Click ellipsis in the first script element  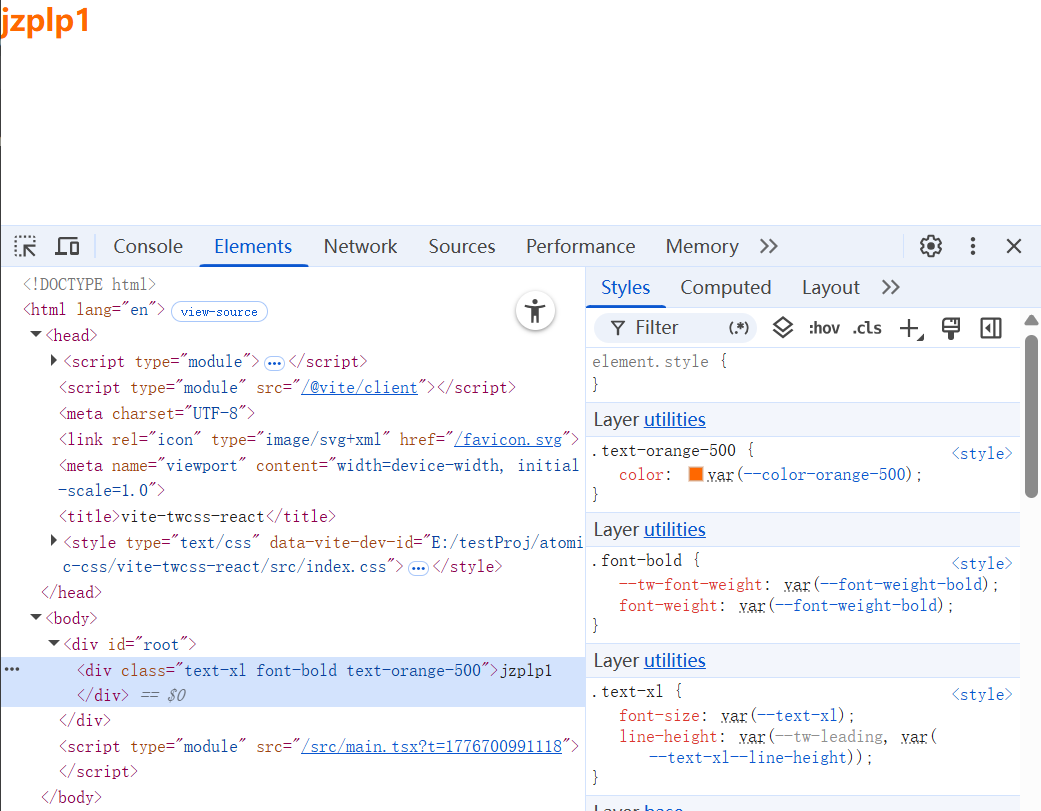tap(274, 363)
